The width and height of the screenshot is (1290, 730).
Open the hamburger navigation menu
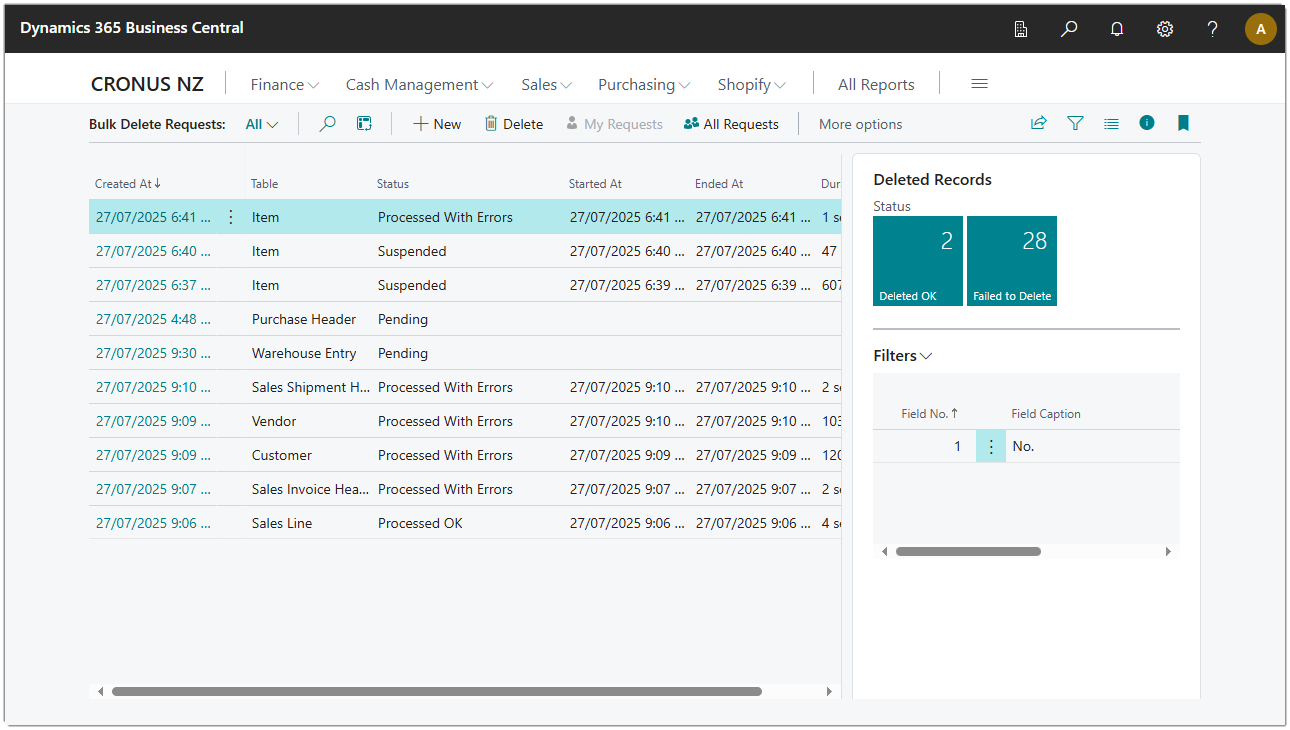[980, 84]
